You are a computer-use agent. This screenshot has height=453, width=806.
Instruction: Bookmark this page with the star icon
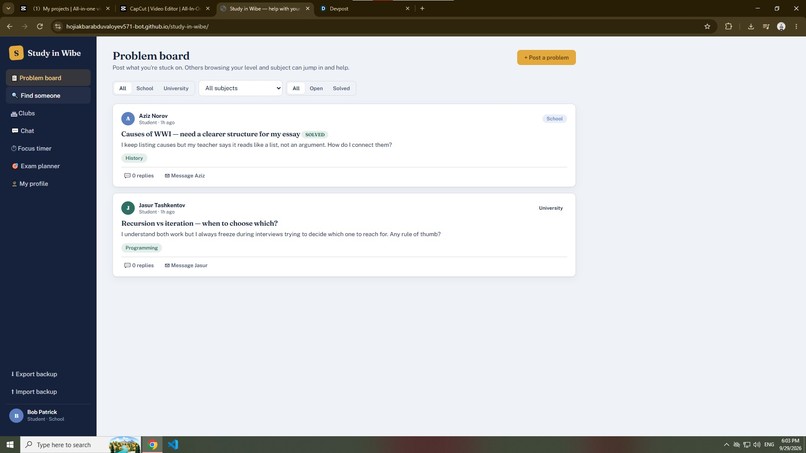click(707, 26)
